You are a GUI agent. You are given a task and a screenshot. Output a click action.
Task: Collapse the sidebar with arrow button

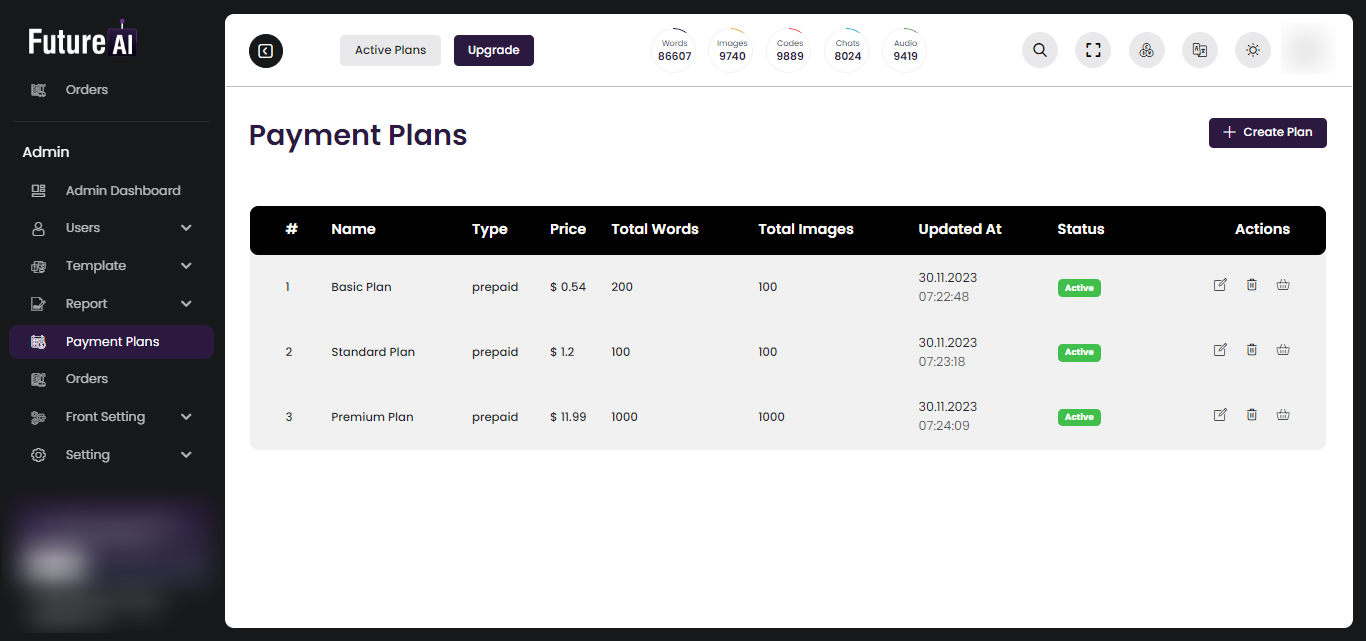266,51
